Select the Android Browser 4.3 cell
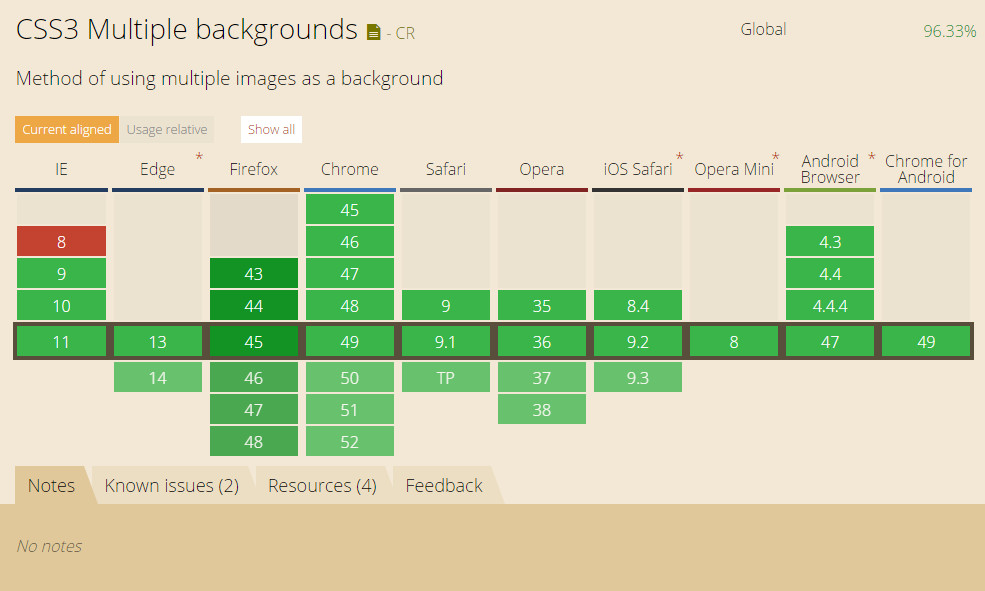This screenshot has width=985, height=591. click(x=830, y=241)
